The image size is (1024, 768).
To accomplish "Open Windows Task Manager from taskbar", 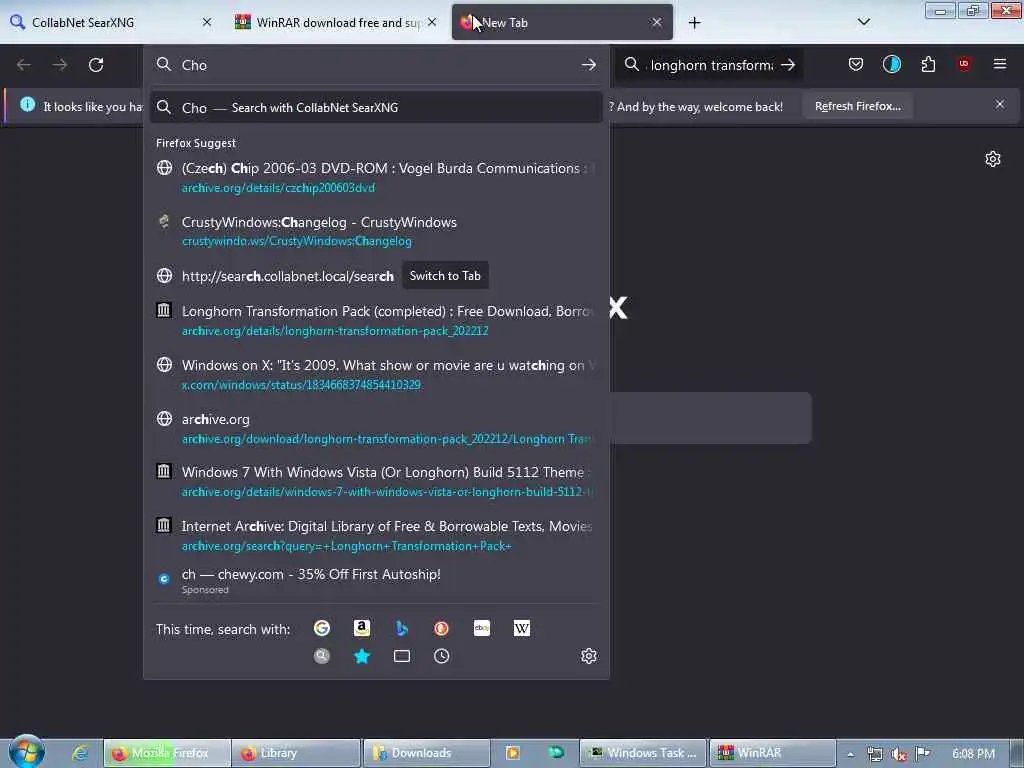I will 643,753.
